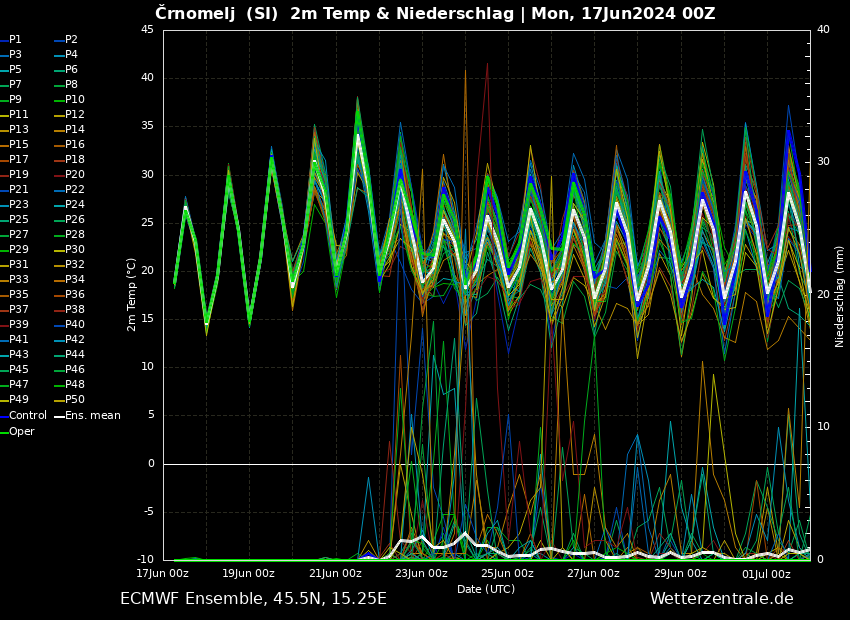Click the ECMWF Ensemble coordinates caption

253,599
